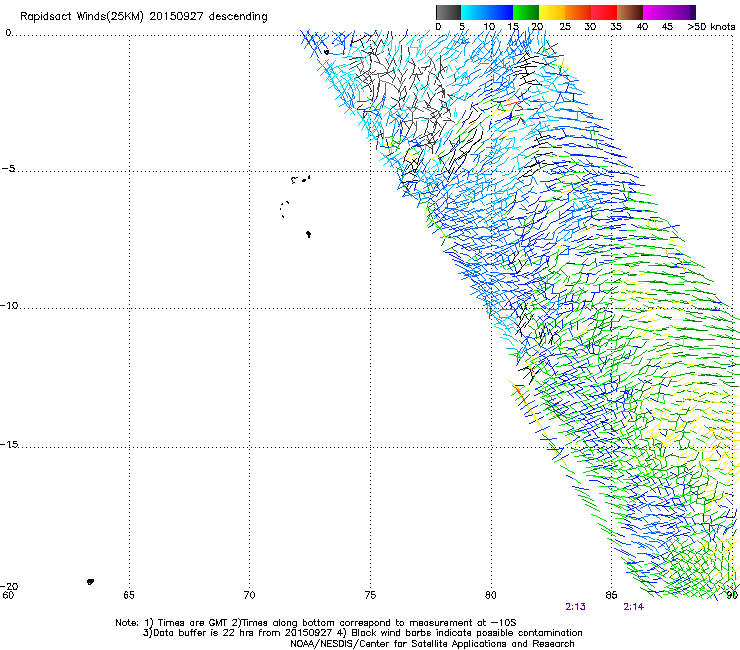Viewport: 740px width, 650px height.
Task: Click the latitude label '-15'
Action: pyautogui.click(x=9, y=444)
